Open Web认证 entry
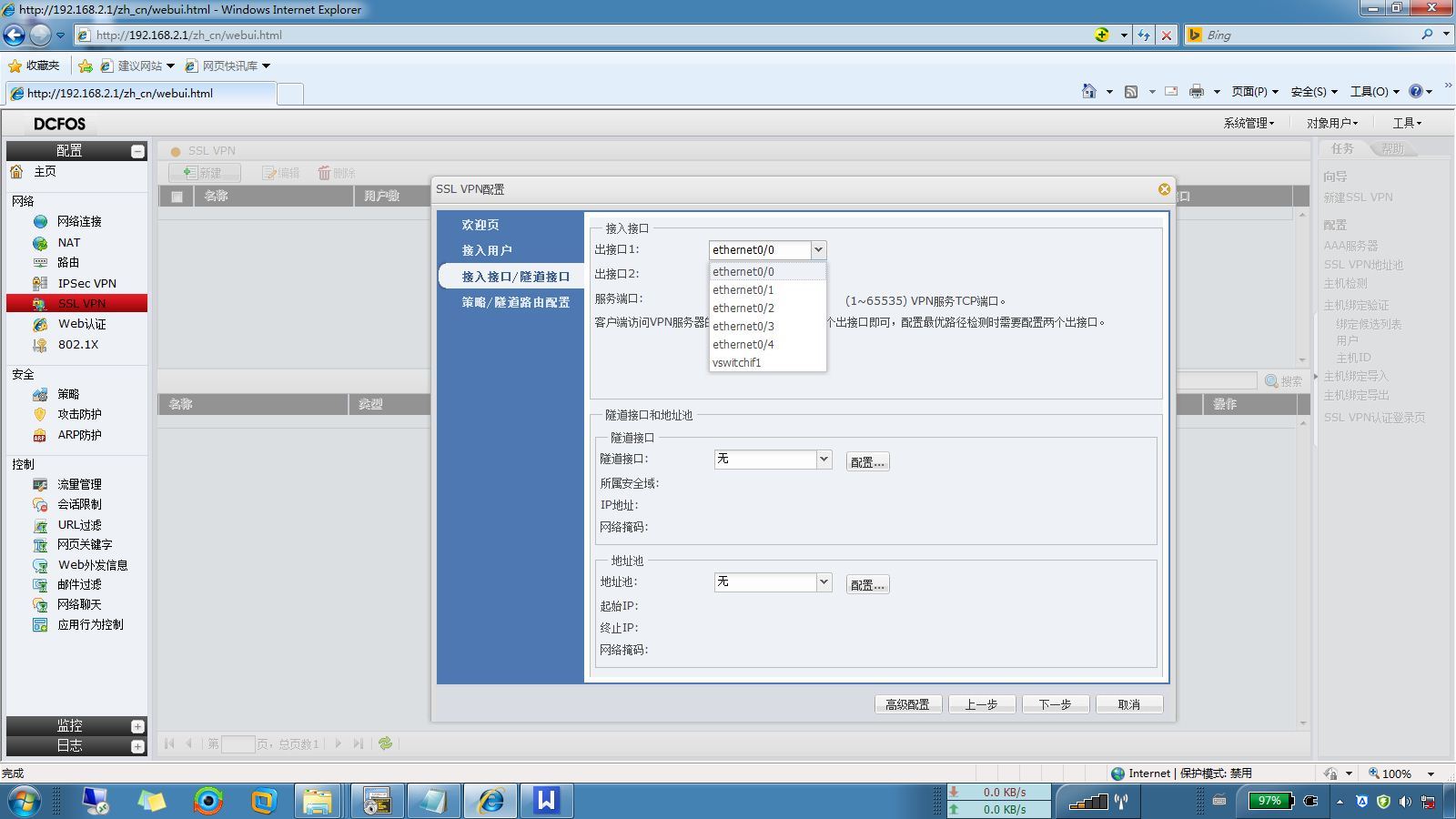 pyautogui.click(x=82, y=324)
